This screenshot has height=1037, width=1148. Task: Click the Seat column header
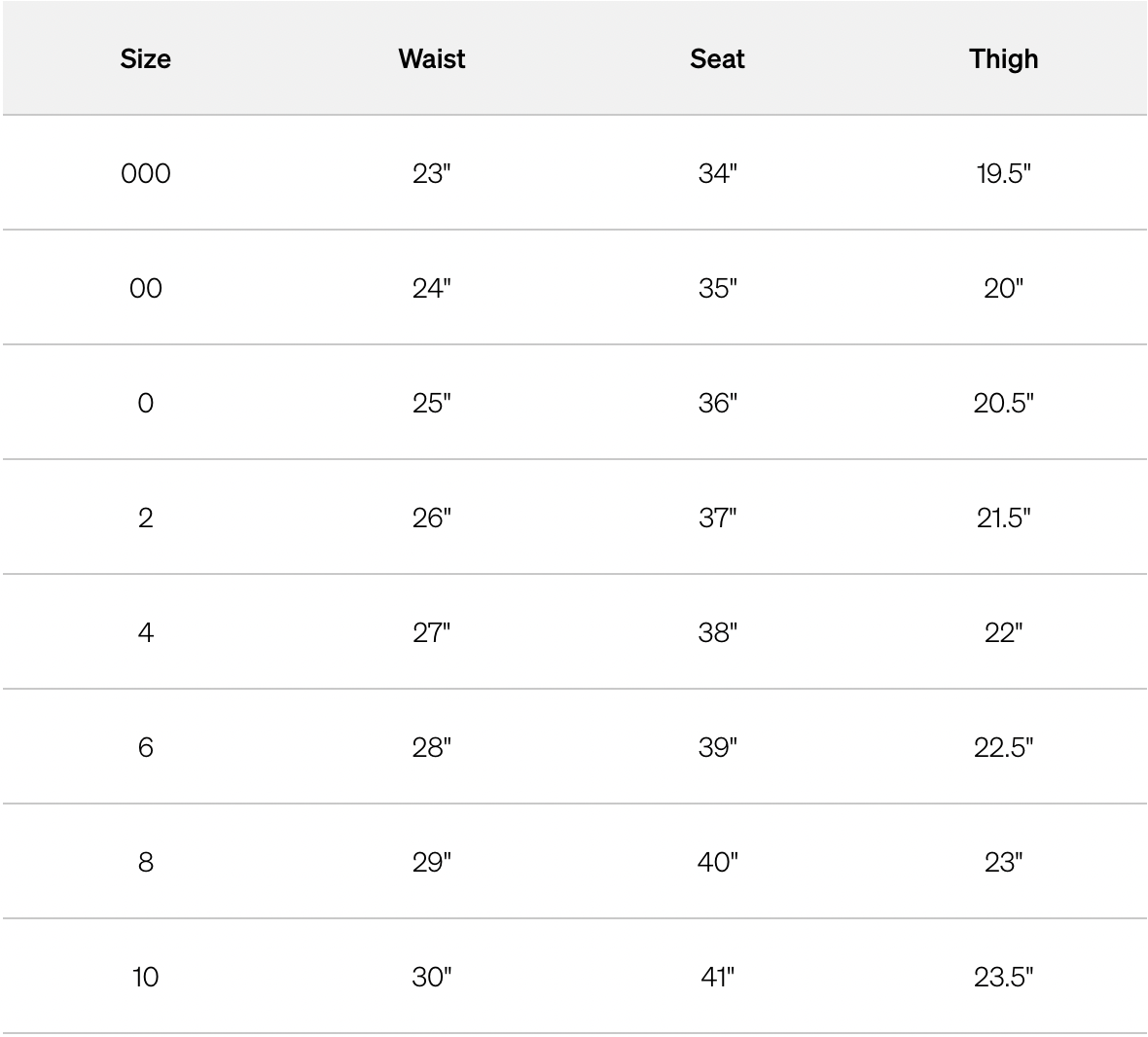717,59
